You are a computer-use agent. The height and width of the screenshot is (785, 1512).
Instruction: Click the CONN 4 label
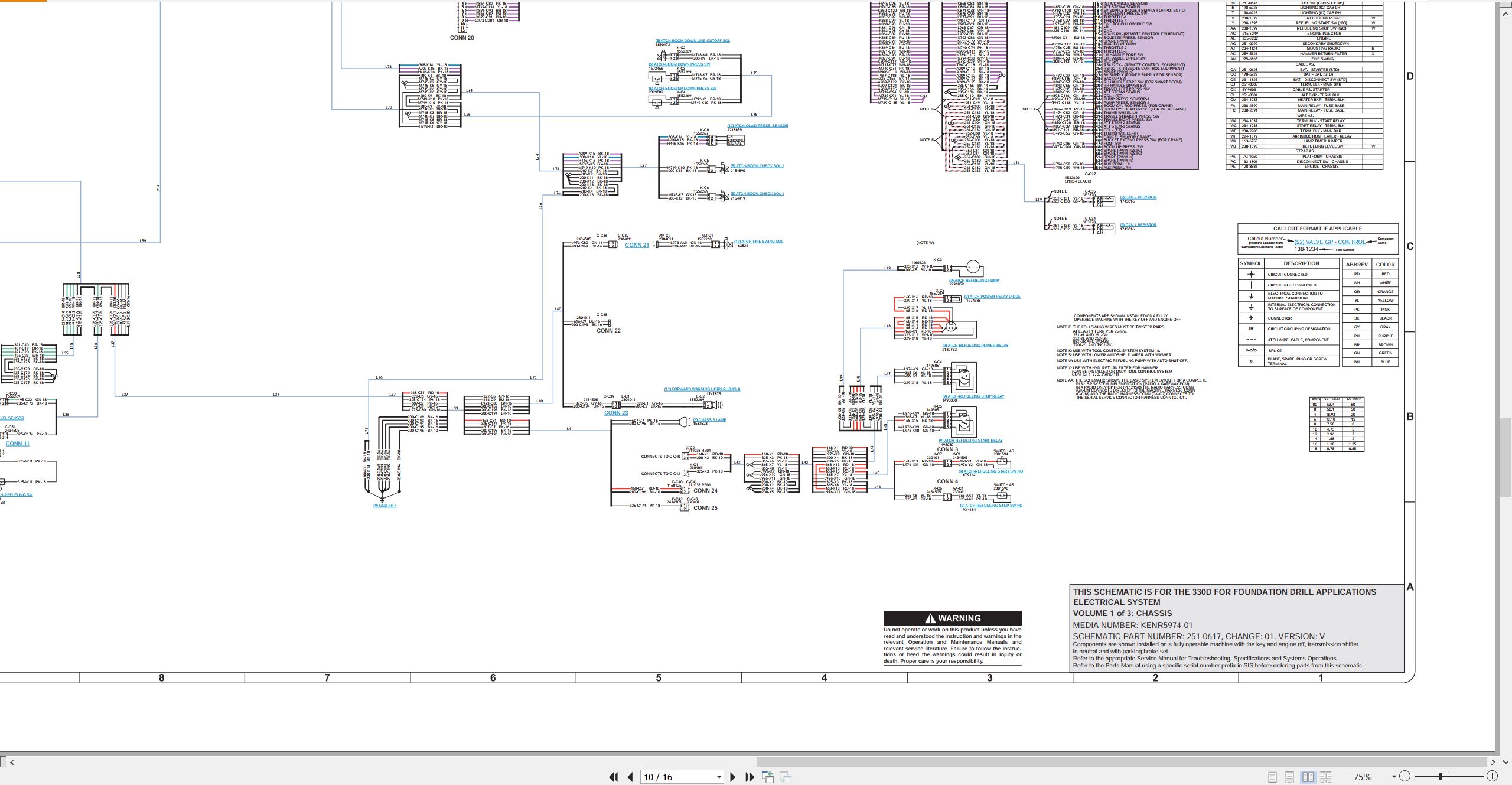[x=947, y=481]
